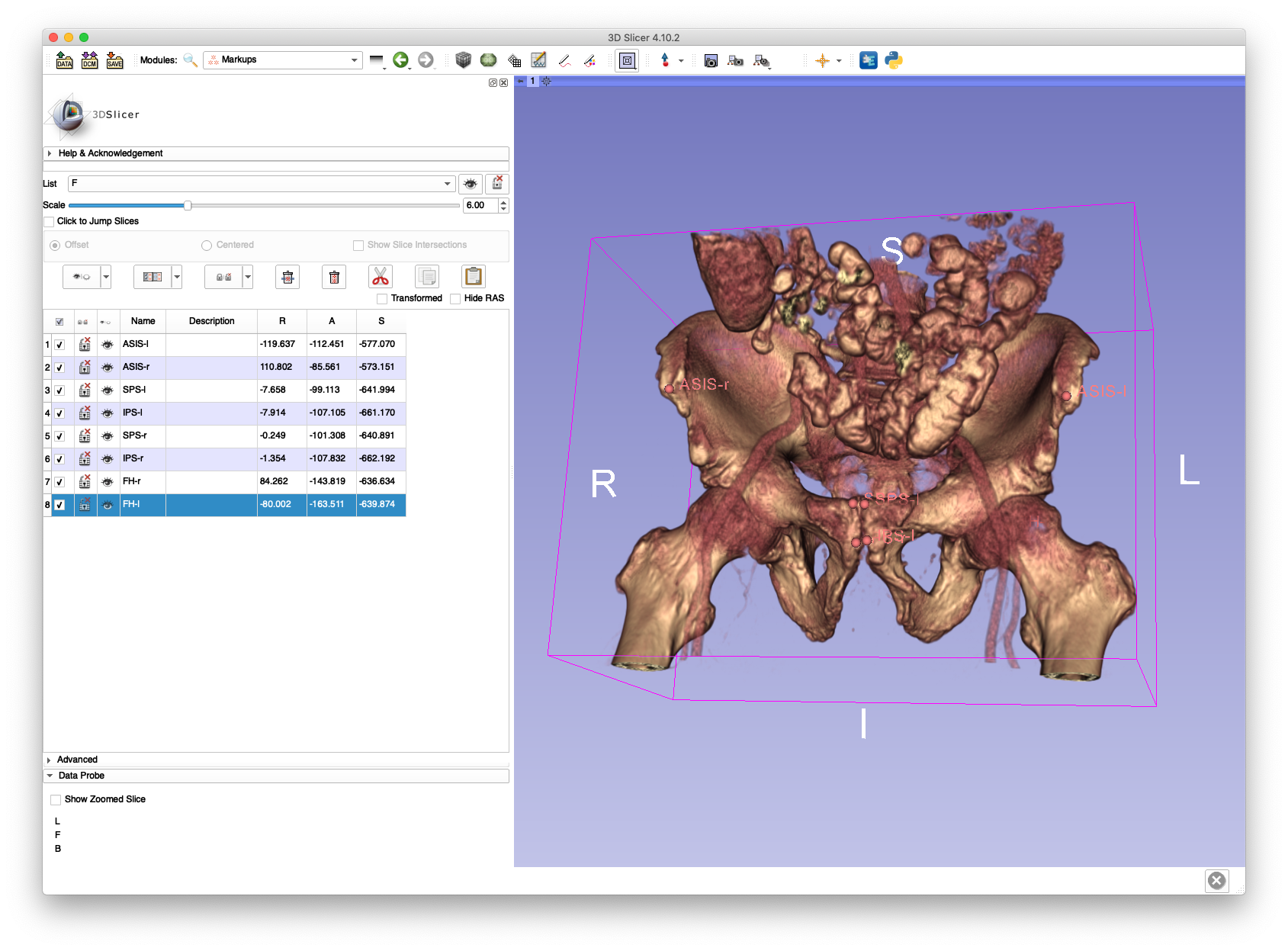Check the Transformed checkbox

pos(382,299)
